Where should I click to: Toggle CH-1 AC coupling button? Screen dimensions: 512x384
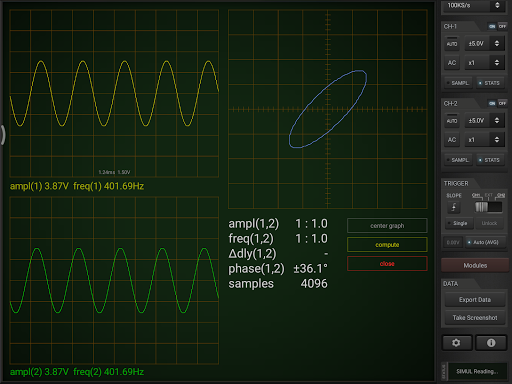[x=452, y=63]
